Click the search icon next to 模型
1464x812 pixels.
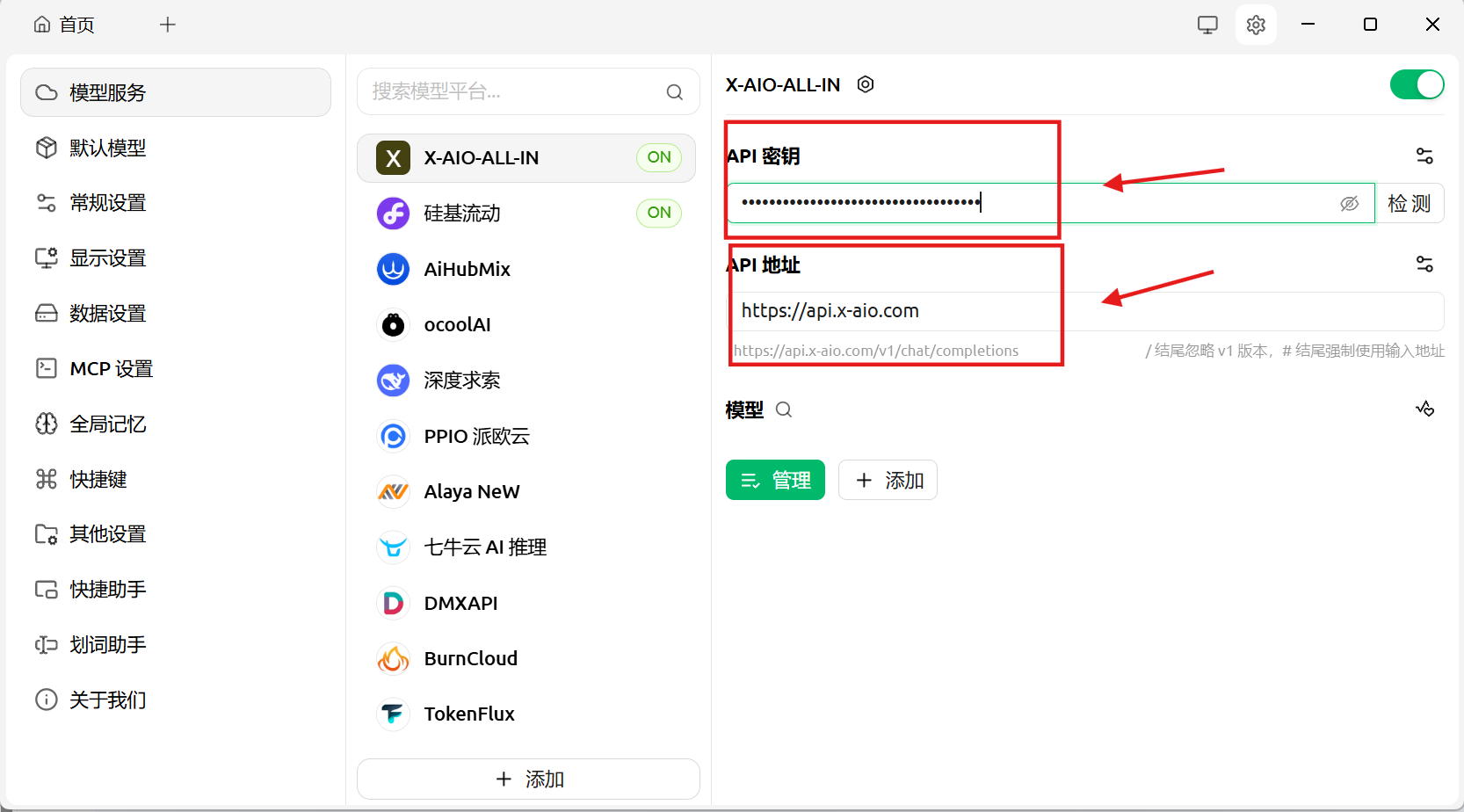pyautogui.click(x=784, y=410)
